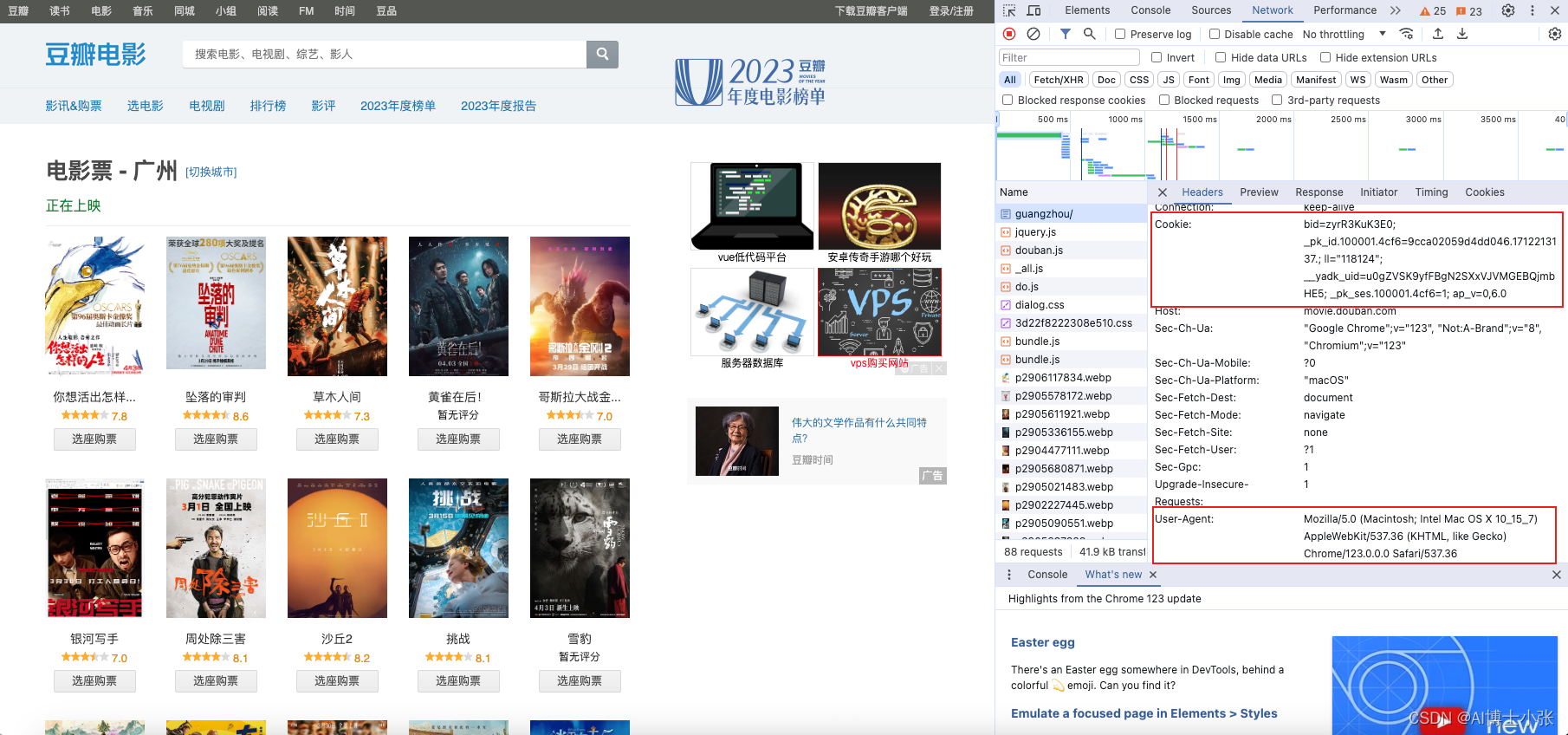Image resolution: width=1568 pixels, height=735 pixels.
Task: Switch to the Elements tab
Action: click(1087, 10)
